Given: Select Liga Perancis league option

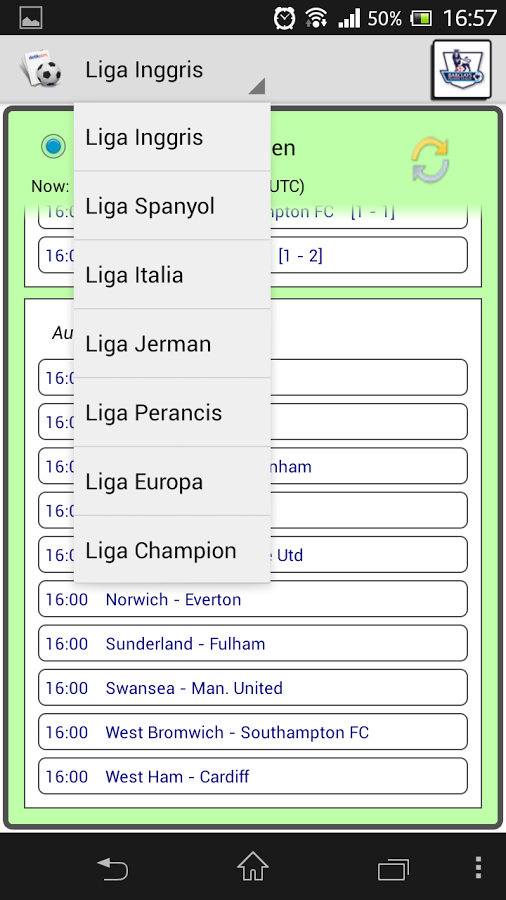Looking at the screenshot, I should (172, 413).
